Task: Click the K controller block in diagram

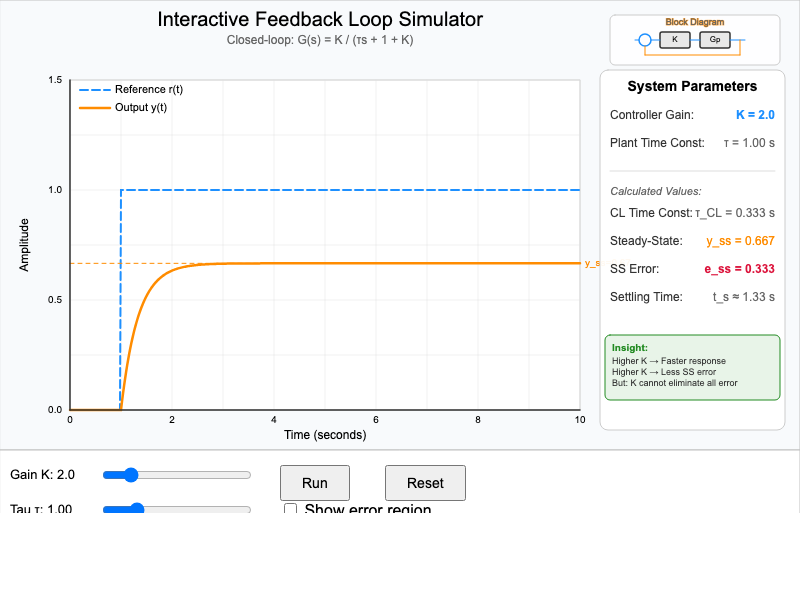Action: click(x=676, y=40)
